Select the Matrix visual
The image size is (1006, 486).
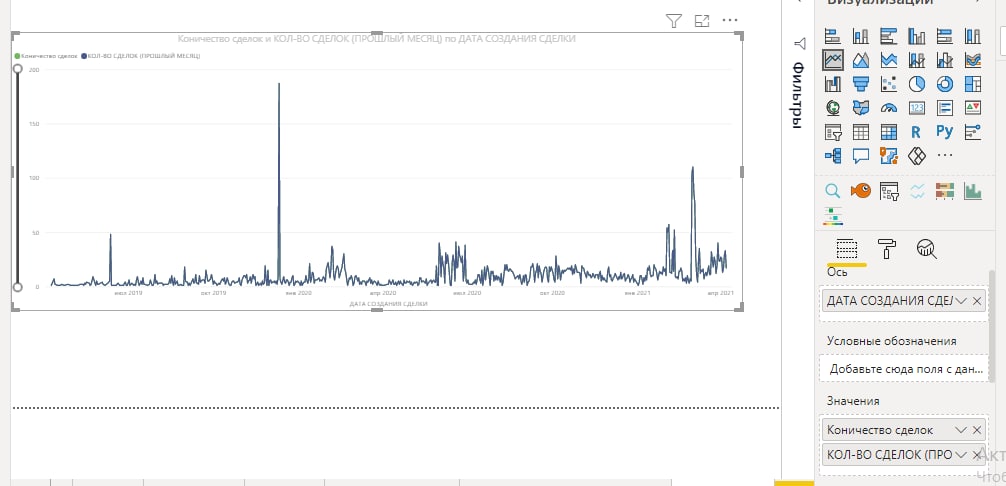pos(889,131)
